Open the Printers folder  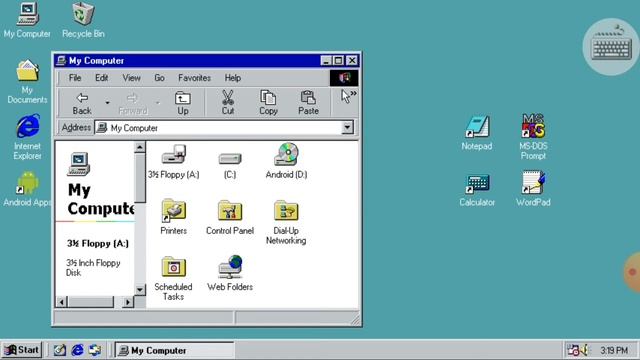click(173, 217)
